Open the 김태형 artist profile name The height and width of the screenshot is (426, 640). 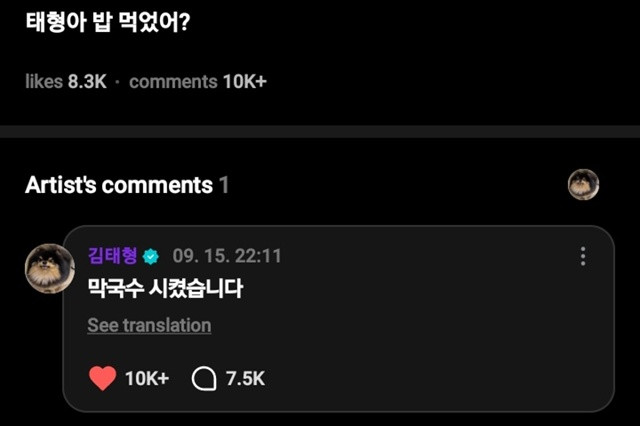113,256
